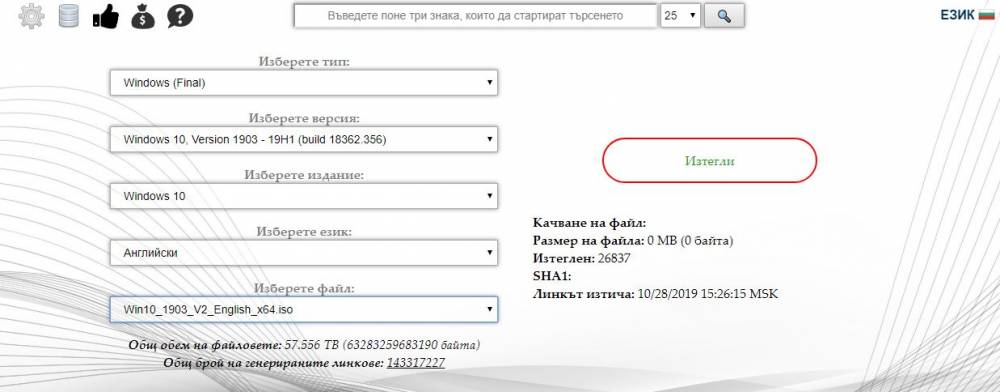Viewport: 1000px width, 392px height.
Task: Open the Английски language dropdown
Action: click(304, 252)
